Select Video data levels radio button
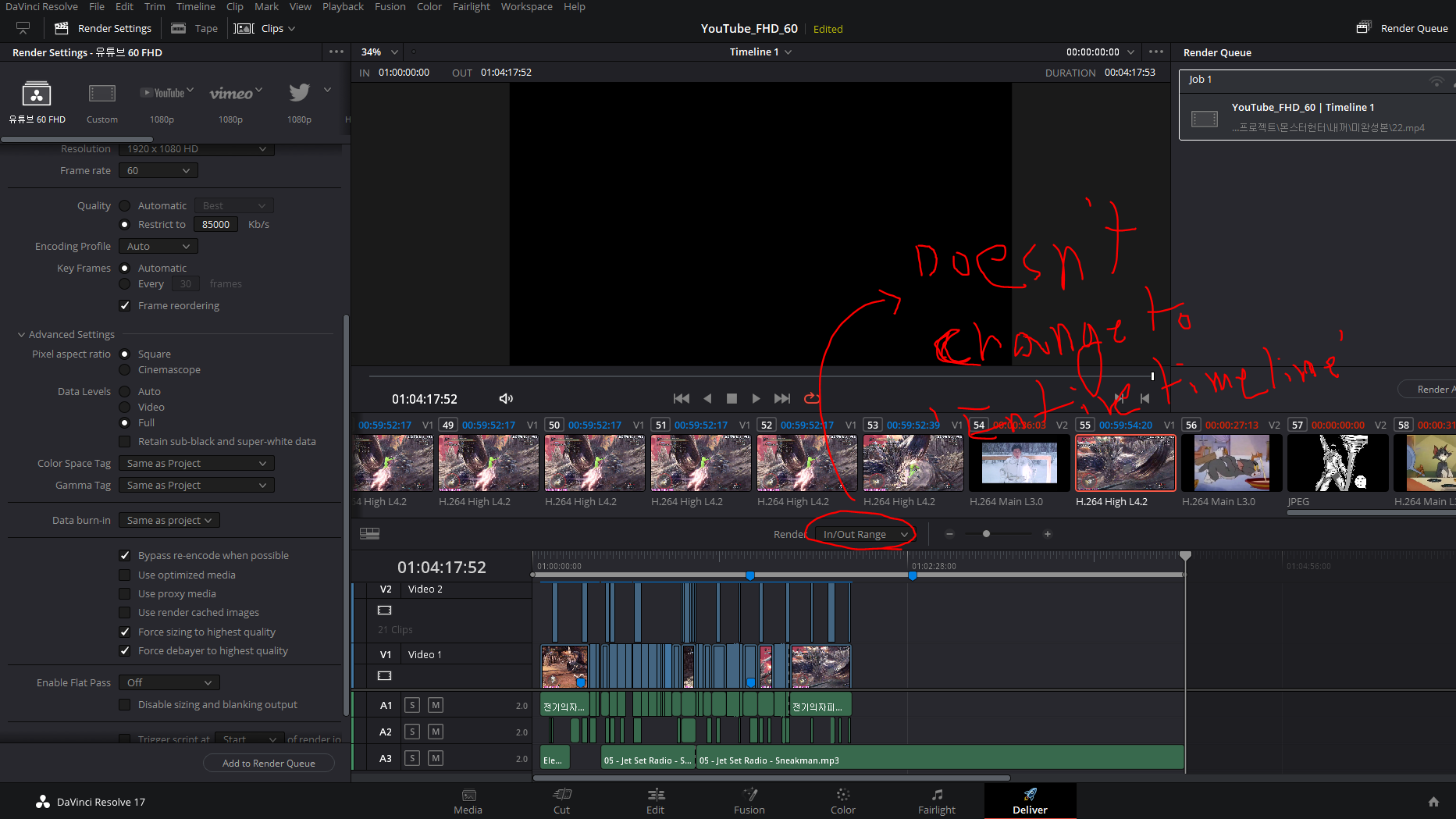Image resolution: width=1456 pixels, height=819 pixels. point(124,407)
